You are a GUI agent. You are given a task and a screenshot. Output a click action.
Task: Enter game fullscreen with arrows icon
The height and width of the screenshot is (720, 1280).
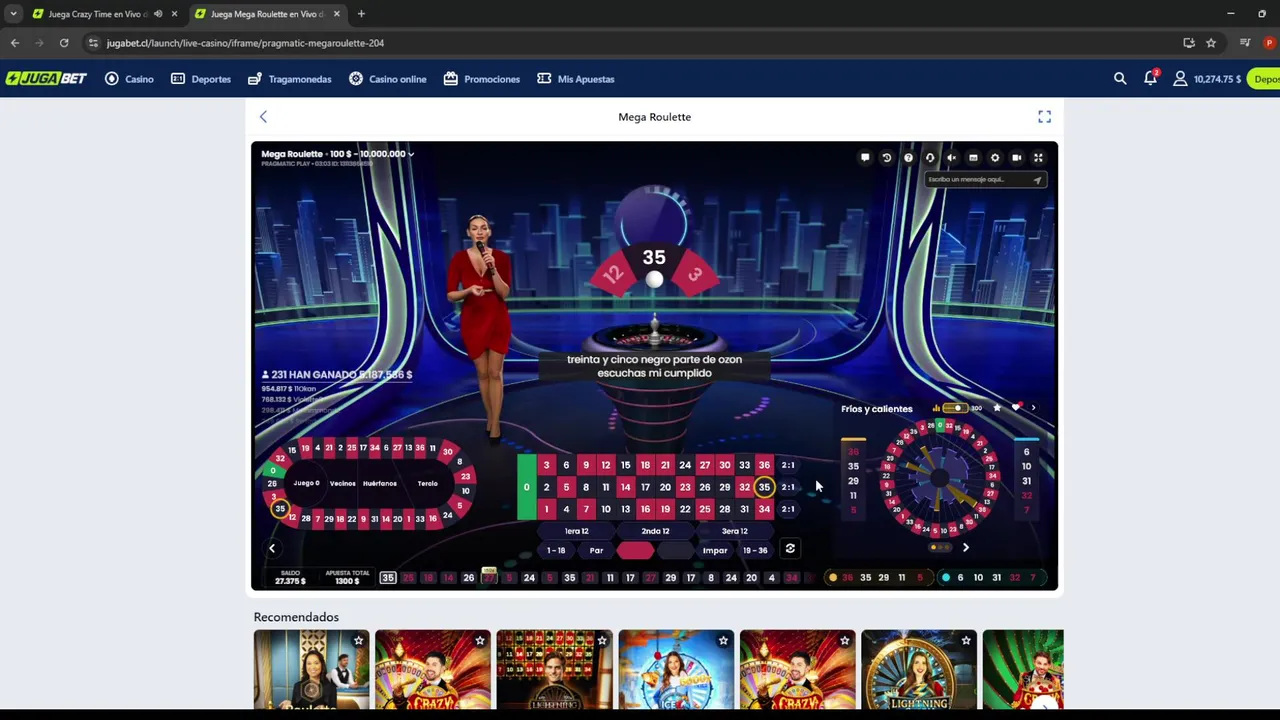(x=1038, y=157)
